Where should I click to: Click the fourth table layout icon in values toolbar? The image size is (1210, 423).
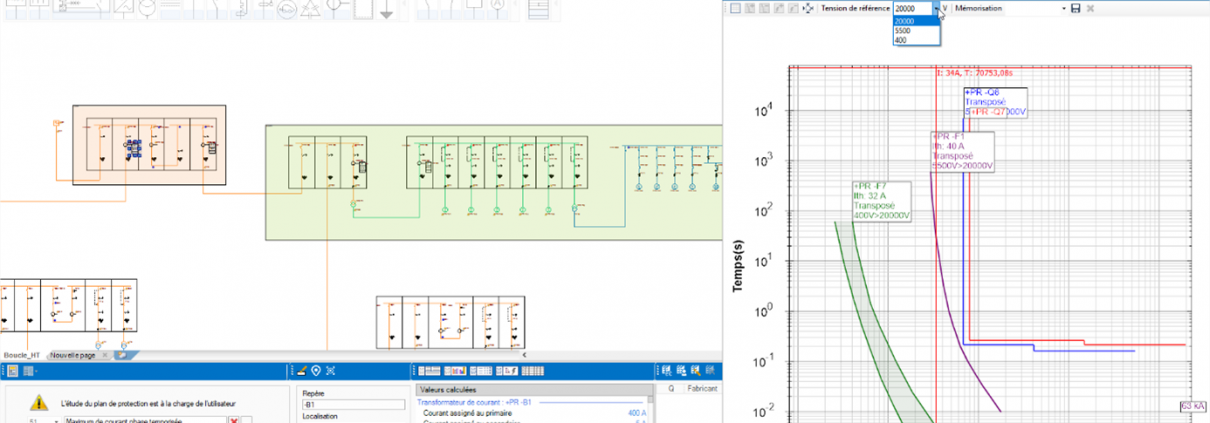coord(507,371)
